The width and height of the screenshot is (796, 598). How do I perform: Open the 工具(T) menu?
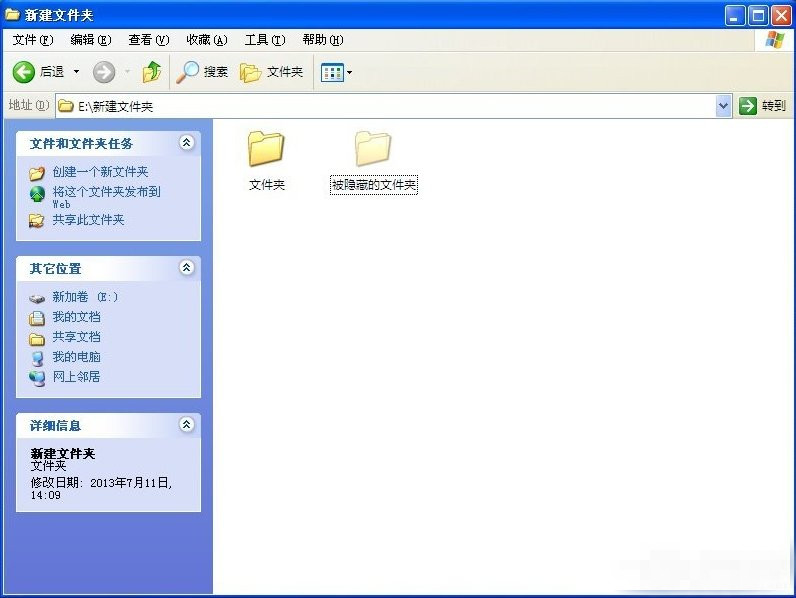[264, 40]
